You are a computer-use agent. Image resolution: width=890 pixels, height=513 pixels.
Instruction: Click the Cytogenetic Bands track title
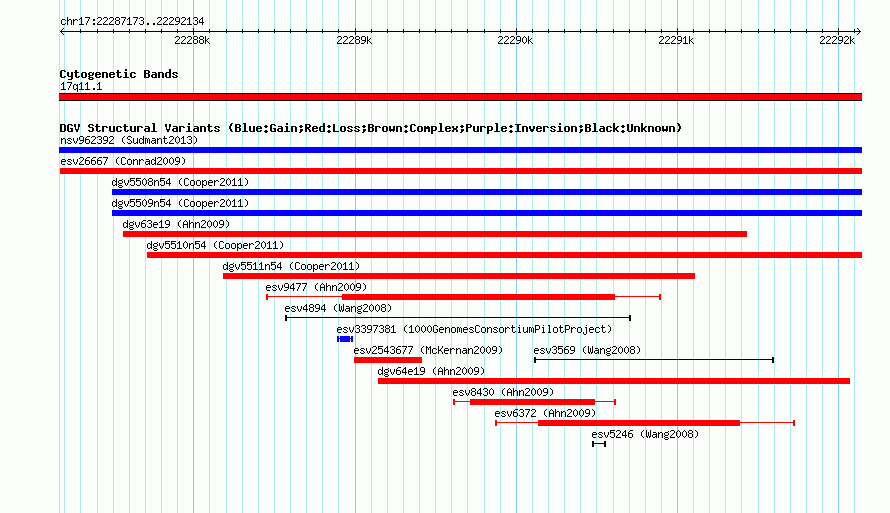(x=119, y=74)
